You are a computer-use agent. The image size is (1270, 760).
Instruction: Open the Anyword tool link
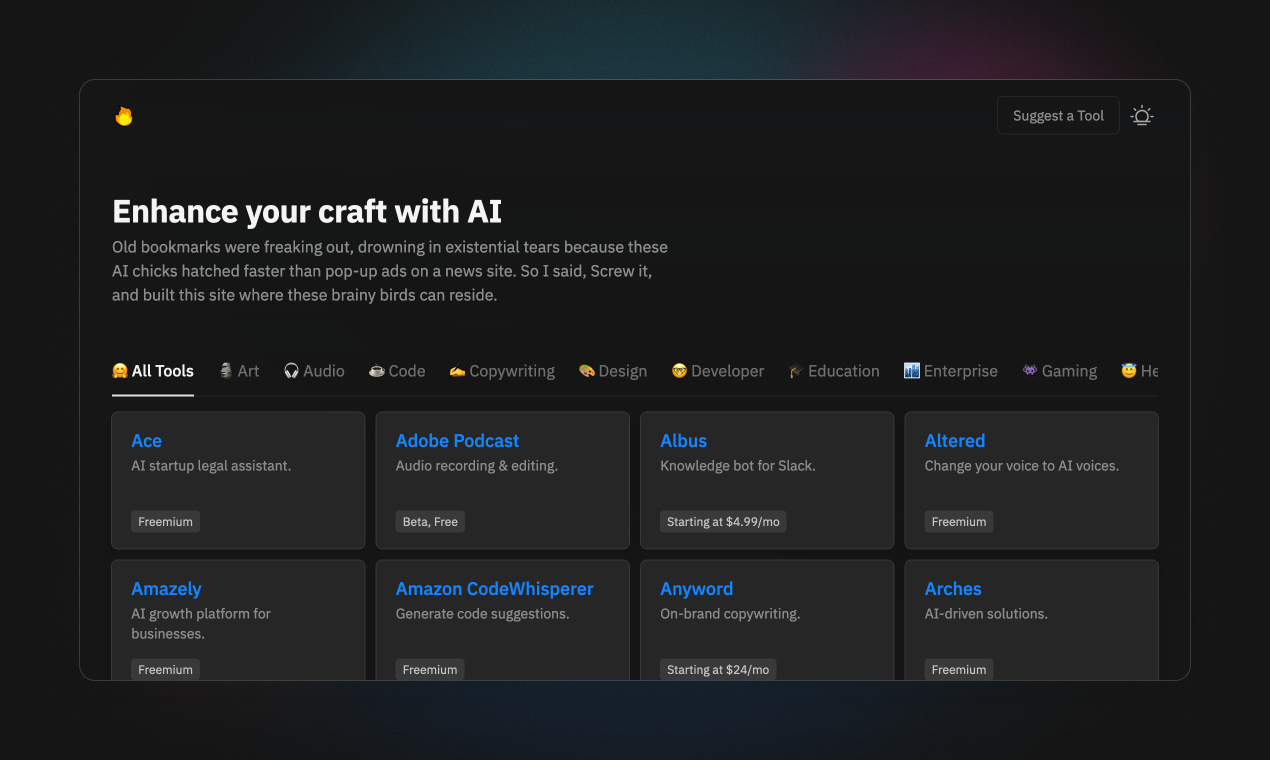click(696, 589)
